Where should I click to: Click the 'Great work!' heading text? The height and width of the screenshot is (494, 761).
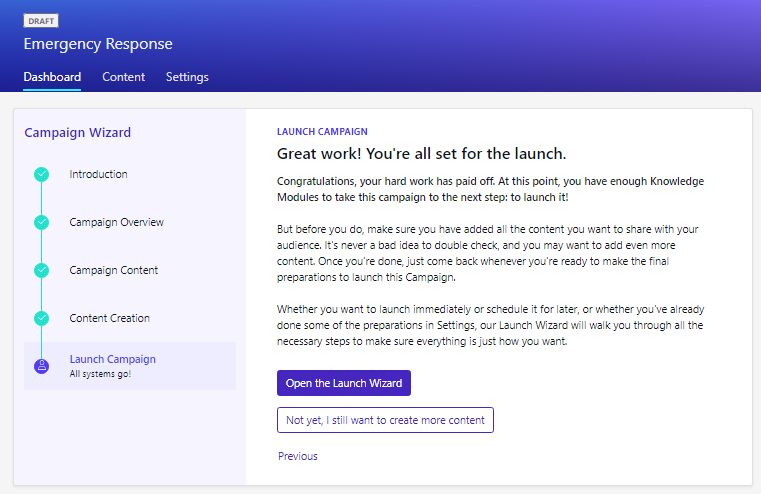pos(421,154)
